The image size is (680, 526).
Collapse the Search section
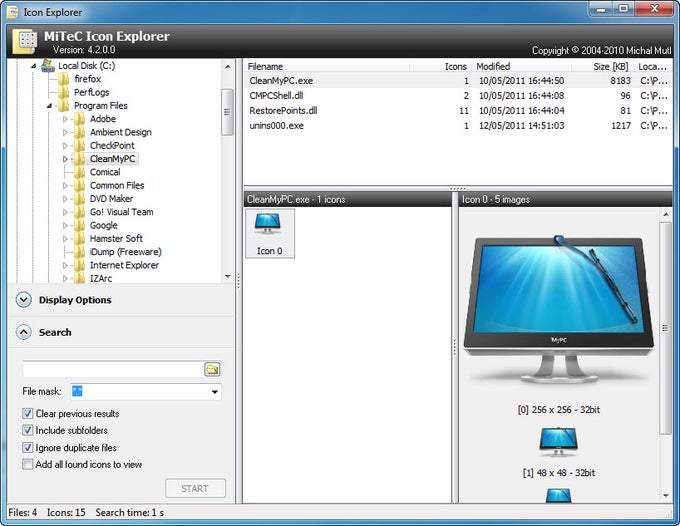[23, 332]
